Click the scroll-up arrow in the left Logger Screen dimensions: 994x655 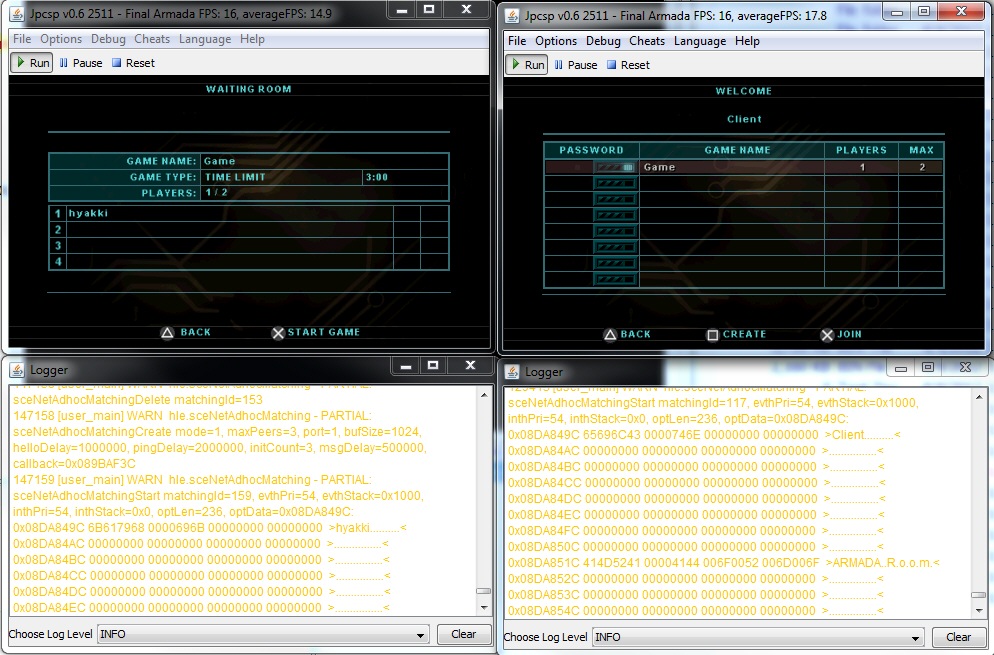pyautogui.click(x=484, y=394)
